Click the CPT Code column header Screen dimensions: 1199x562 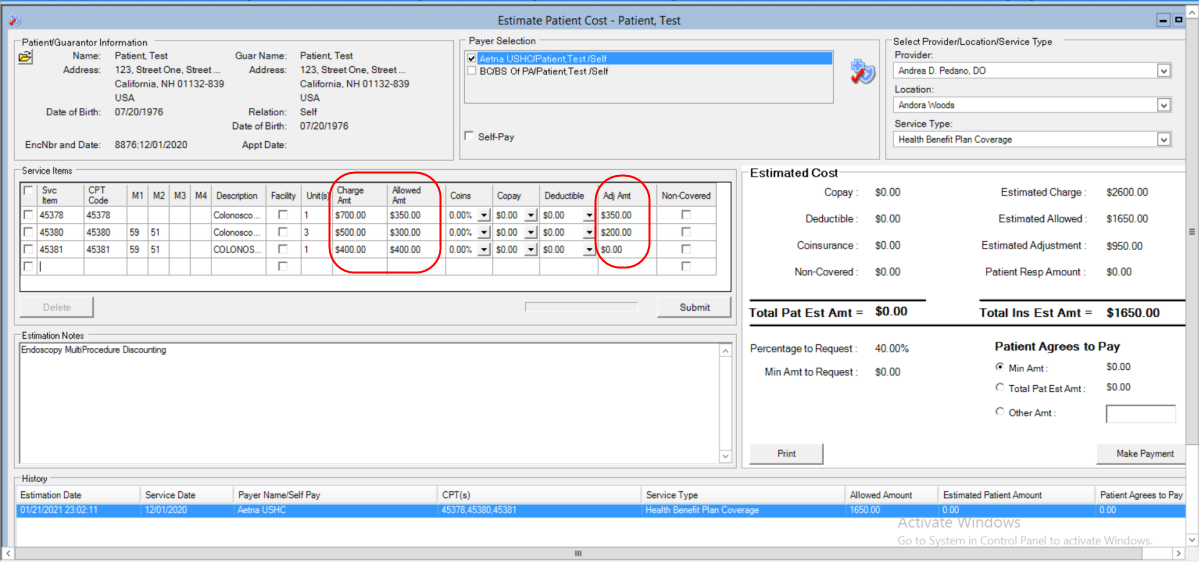105,195
